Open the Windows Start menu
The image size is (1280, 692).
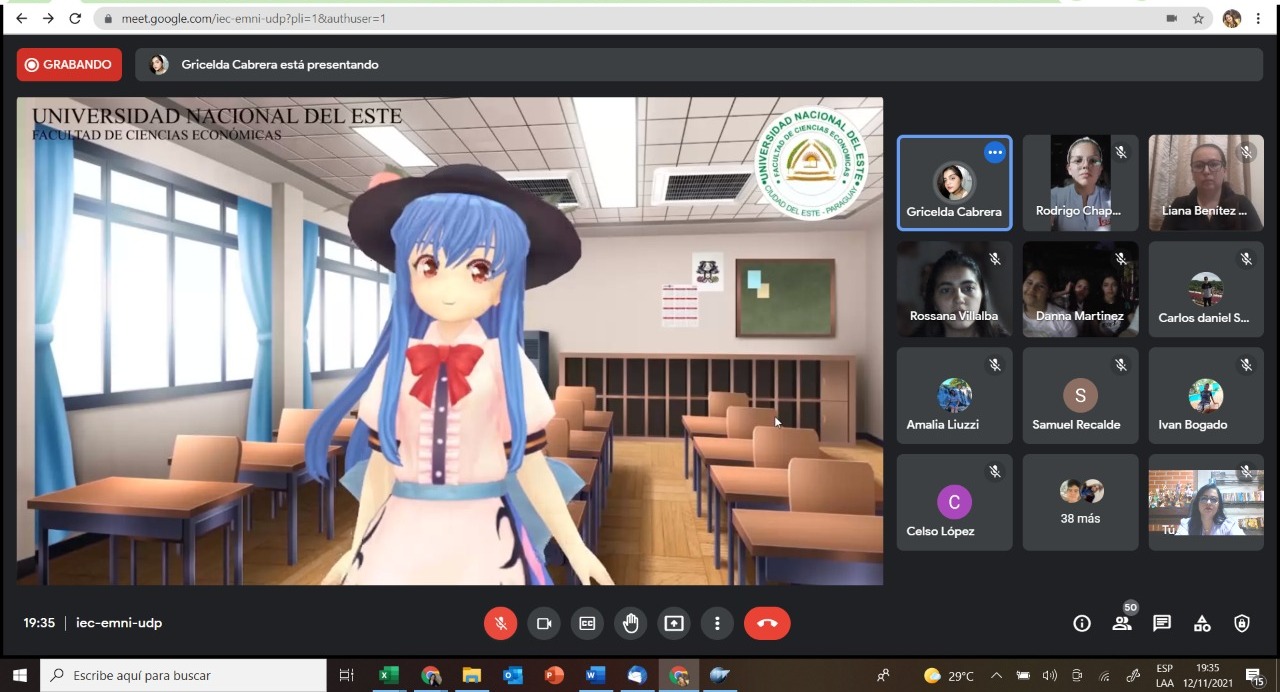(19, 675)
